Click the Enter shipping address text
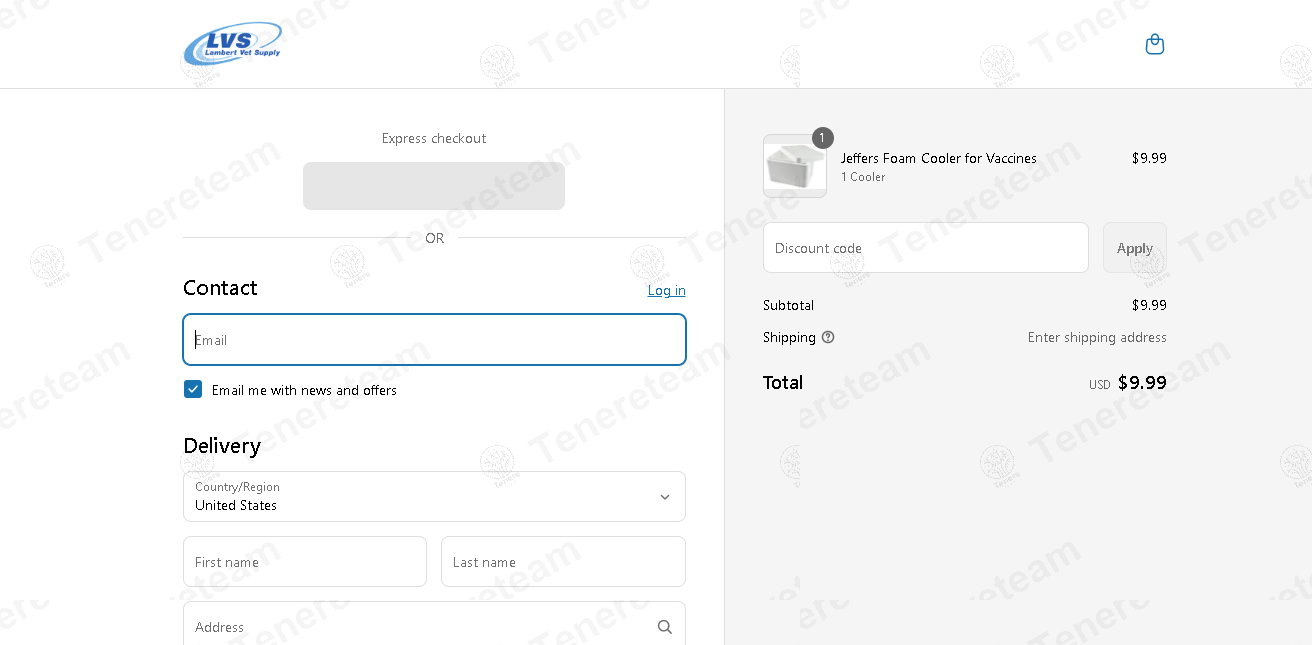 coord(1097,337)
